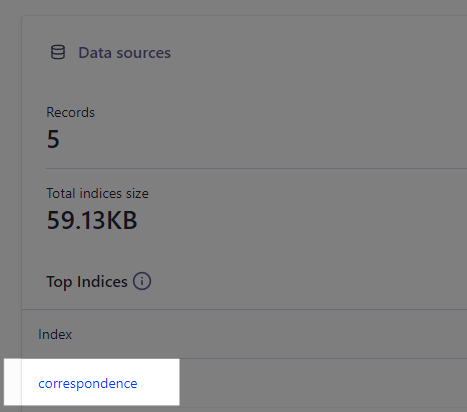Click the Data sources heading
The image size is (467, 412).
click(x=124, y=53)
